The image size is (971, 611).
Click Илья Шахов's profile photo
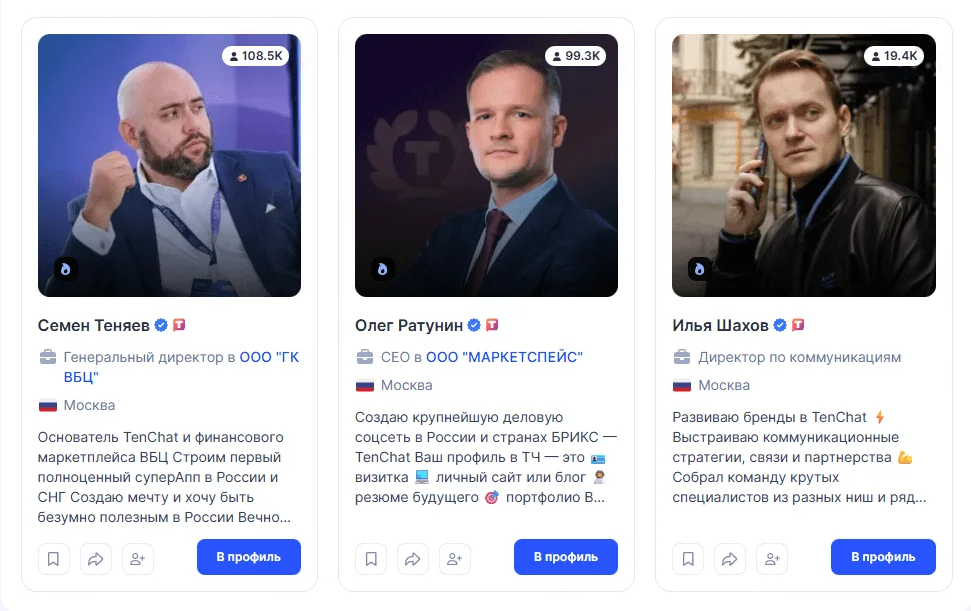click(x=803, y=165)
